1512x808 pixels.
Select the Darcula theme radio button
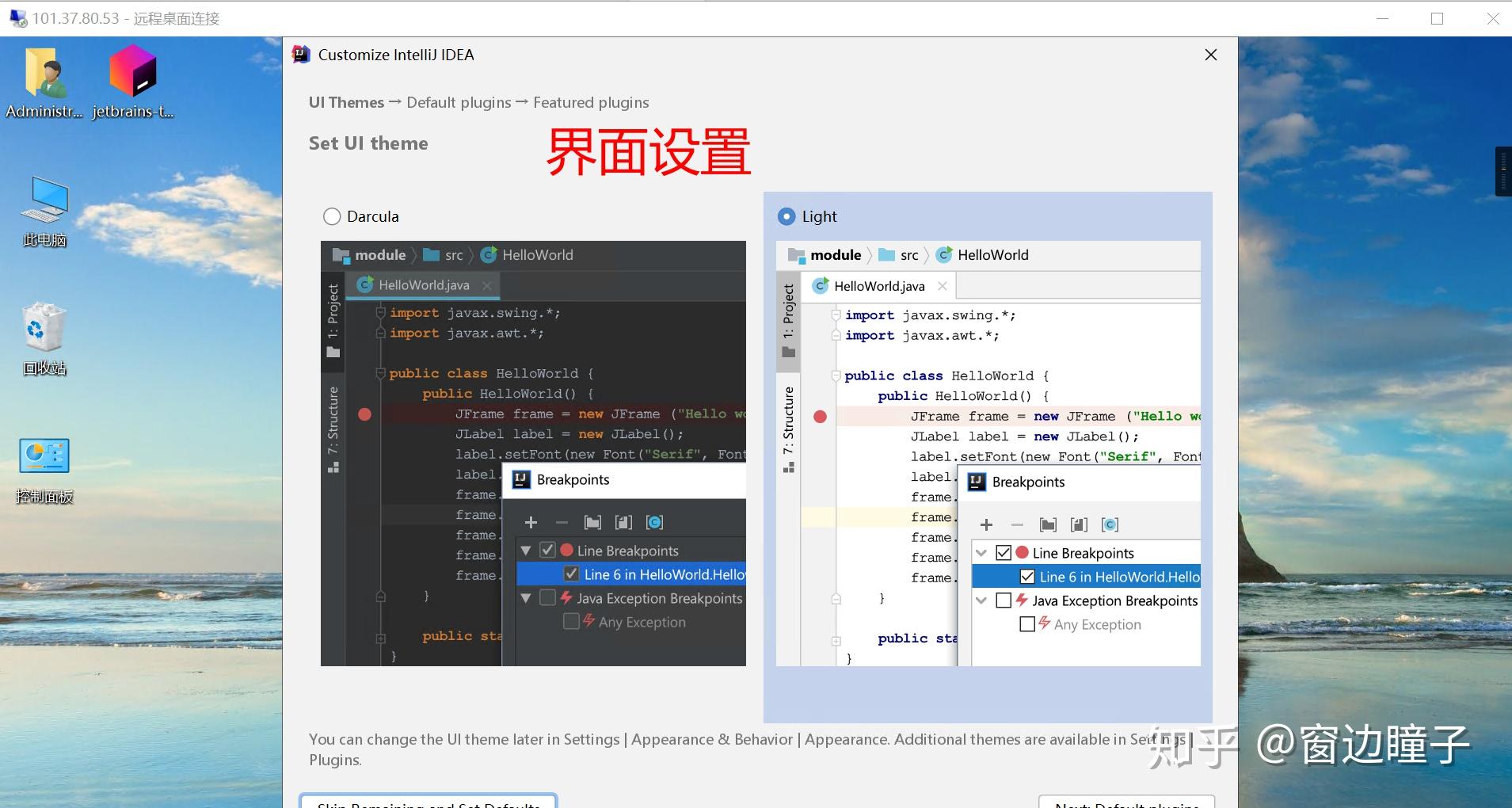coord(331,215)
